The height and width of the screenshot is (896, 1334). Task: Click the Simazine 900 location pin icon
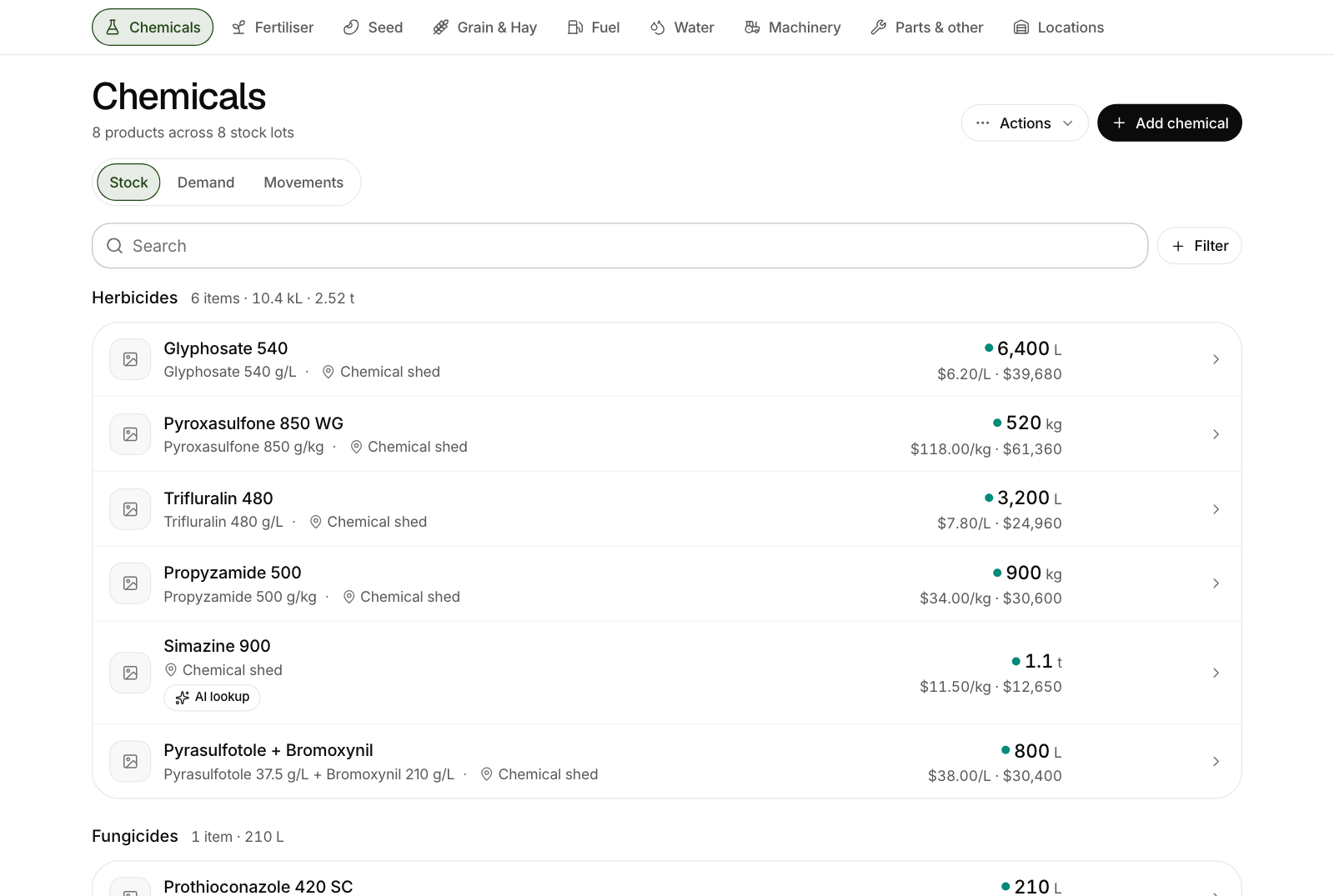171,670
